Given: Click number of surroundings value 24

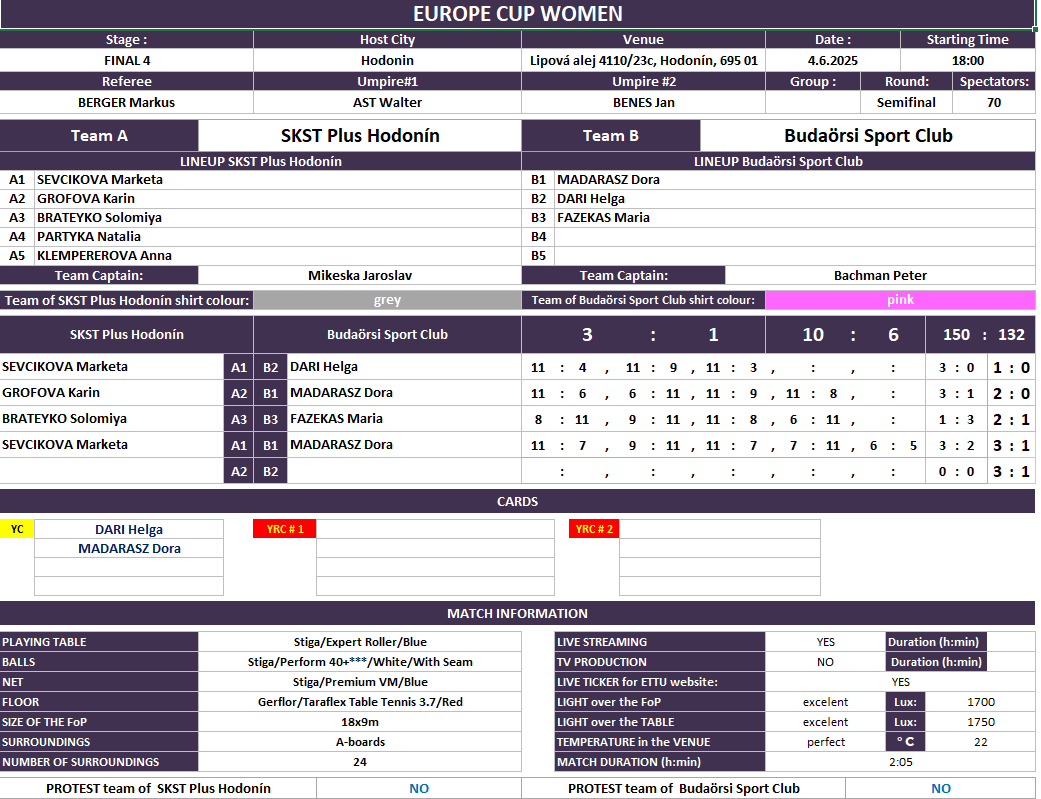Looking at the screenshot, I should (360, 761).
